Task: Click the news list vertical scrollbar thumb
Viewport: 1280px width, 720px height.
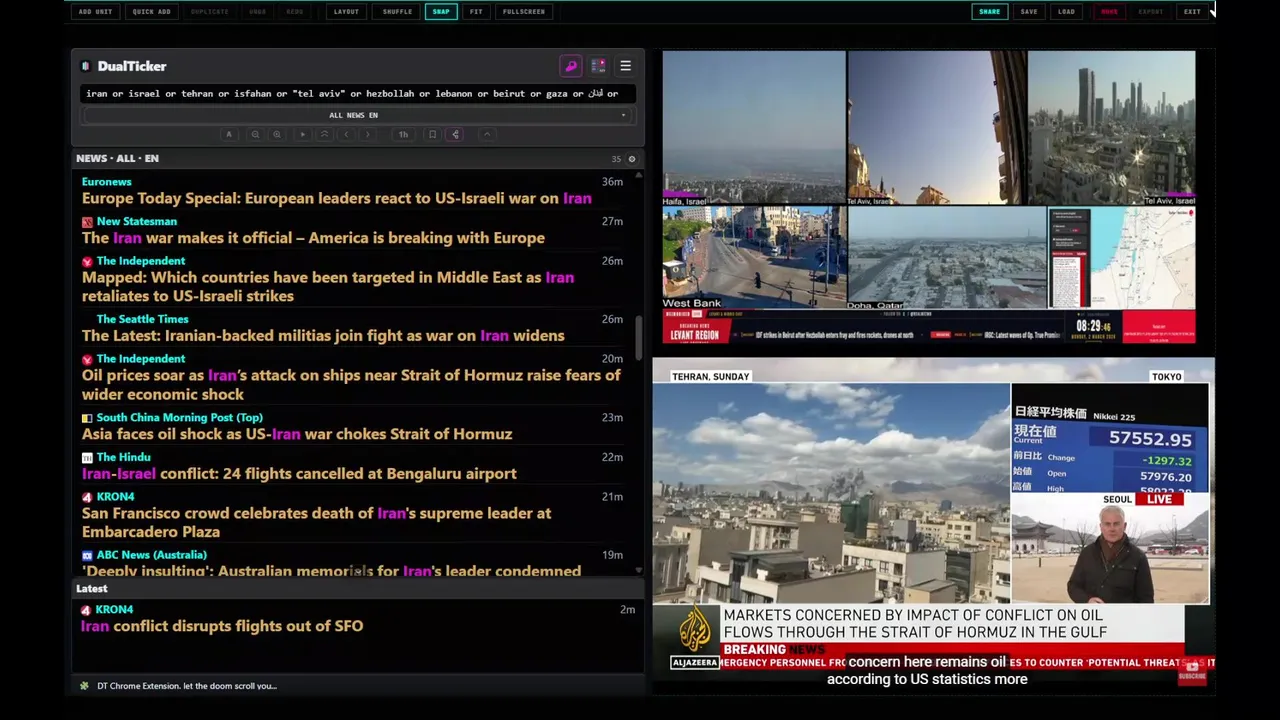Action: 639,338
